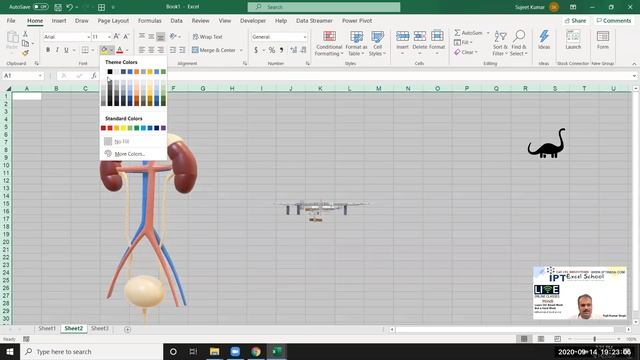Pick standard yellow color swatch
640x360 pixels.
tap(123, 128)
